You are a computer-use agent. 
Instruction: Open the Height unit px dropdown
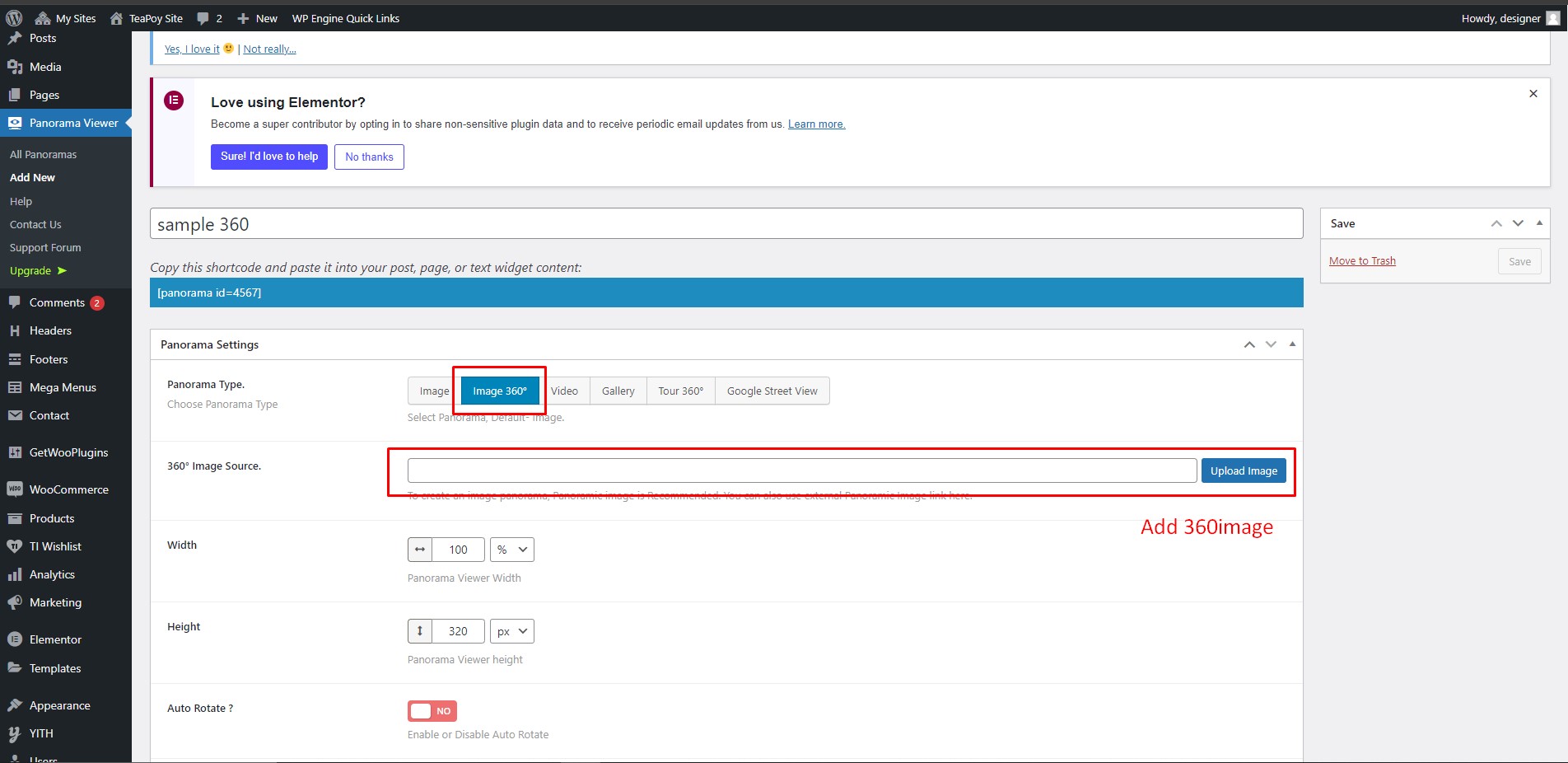512,631
